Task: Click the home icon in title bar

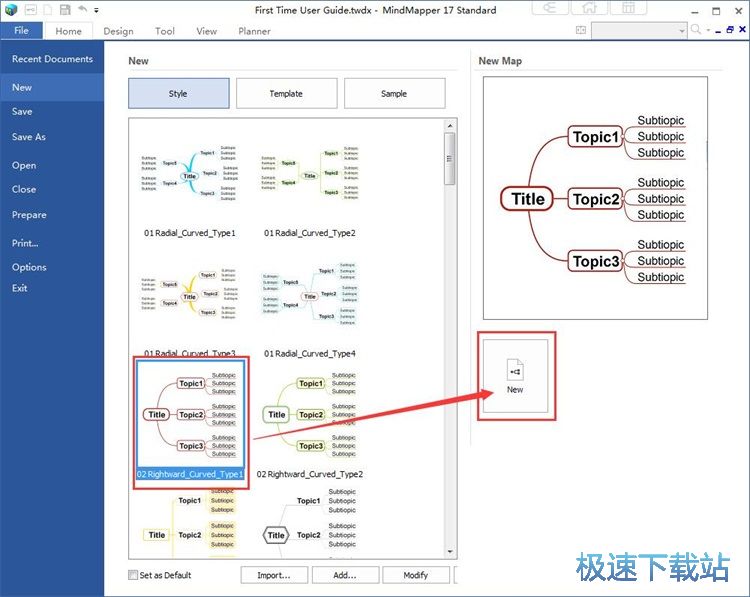Action: (589, 7)
